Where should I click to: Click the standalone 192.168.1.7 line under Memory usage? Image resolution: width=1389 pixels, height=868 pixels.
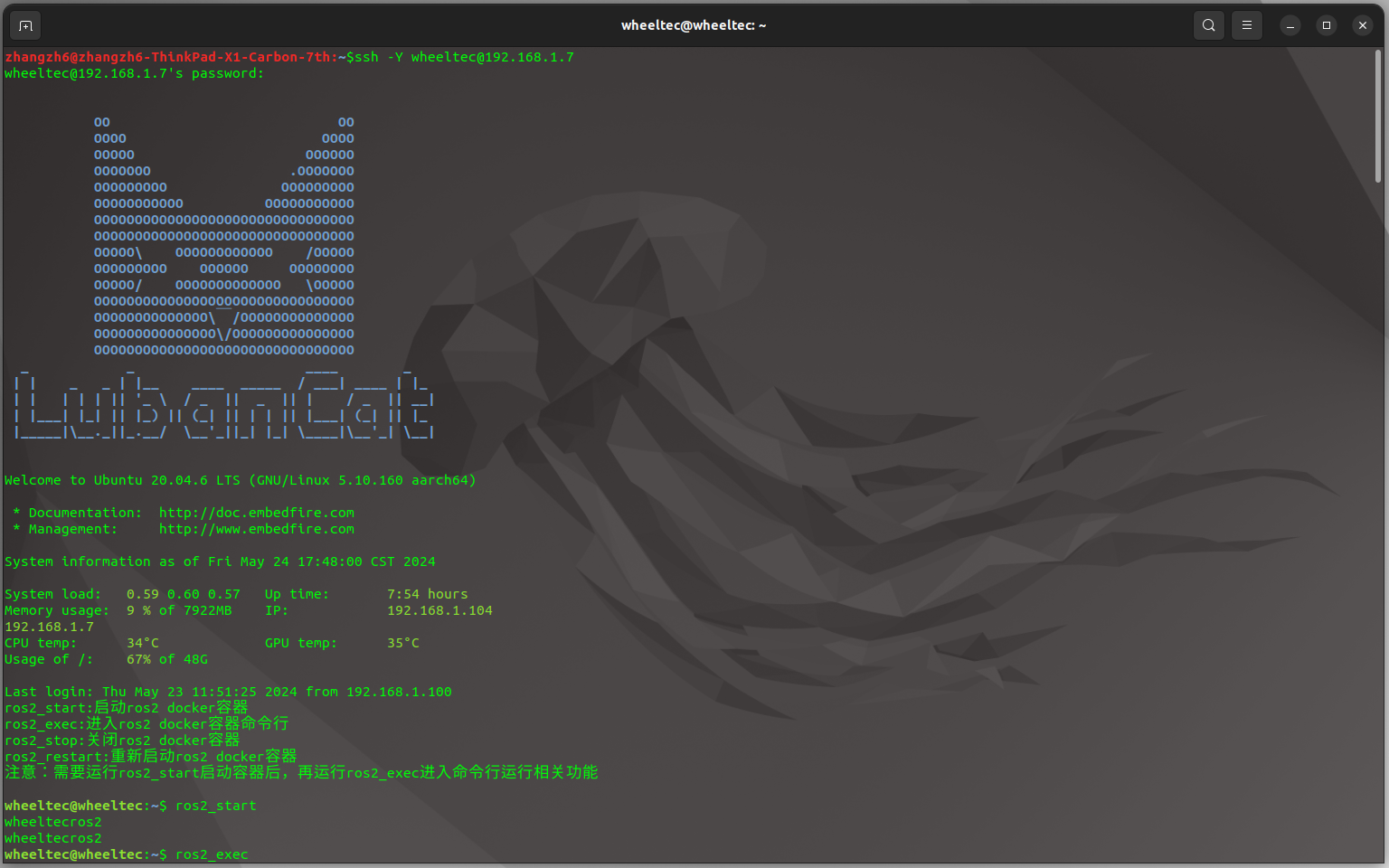(49, 627)
